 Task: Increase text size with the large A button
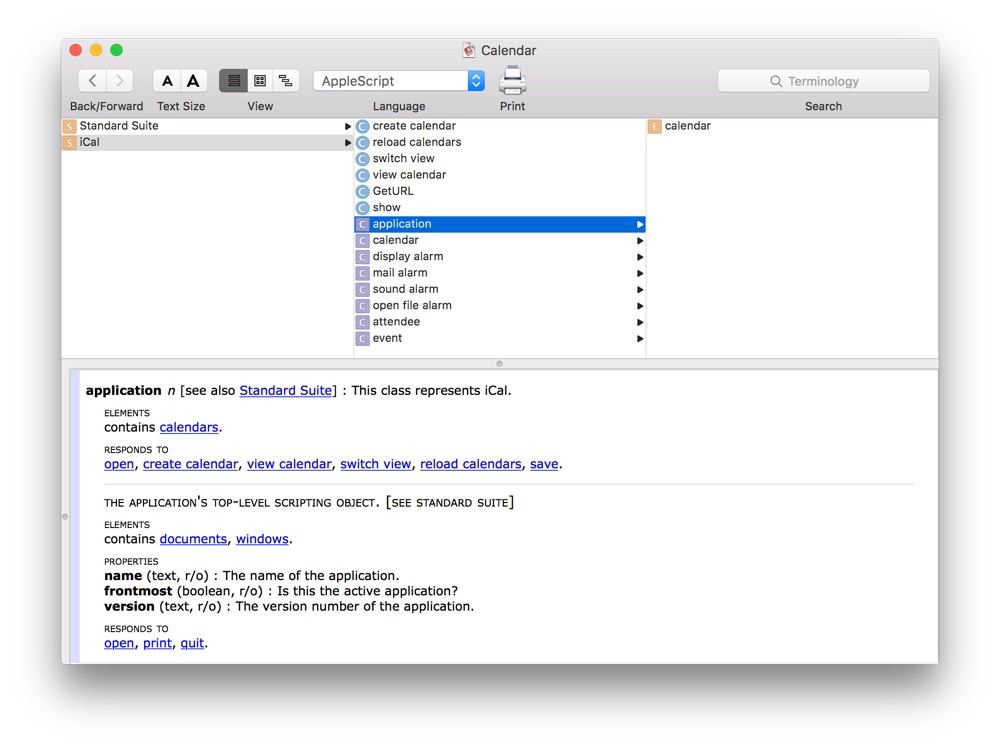tap(193, 81)
